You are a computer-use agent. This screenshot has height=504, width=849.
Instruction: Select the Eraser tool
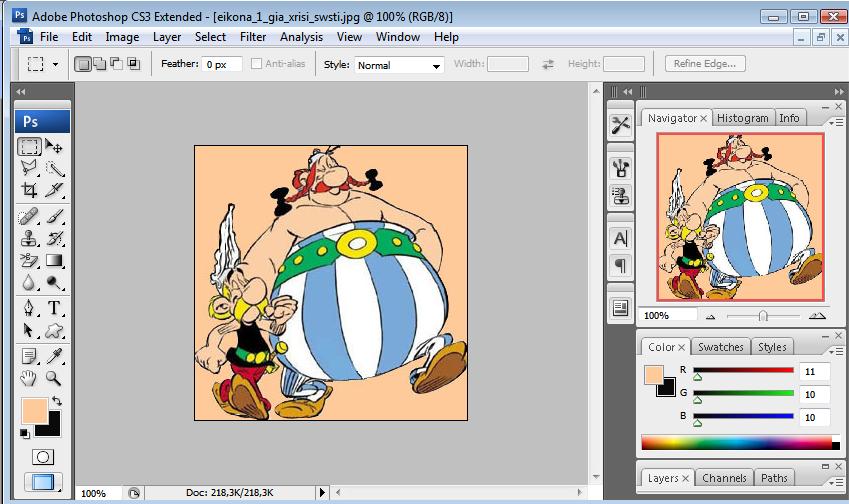click(29, 260)
